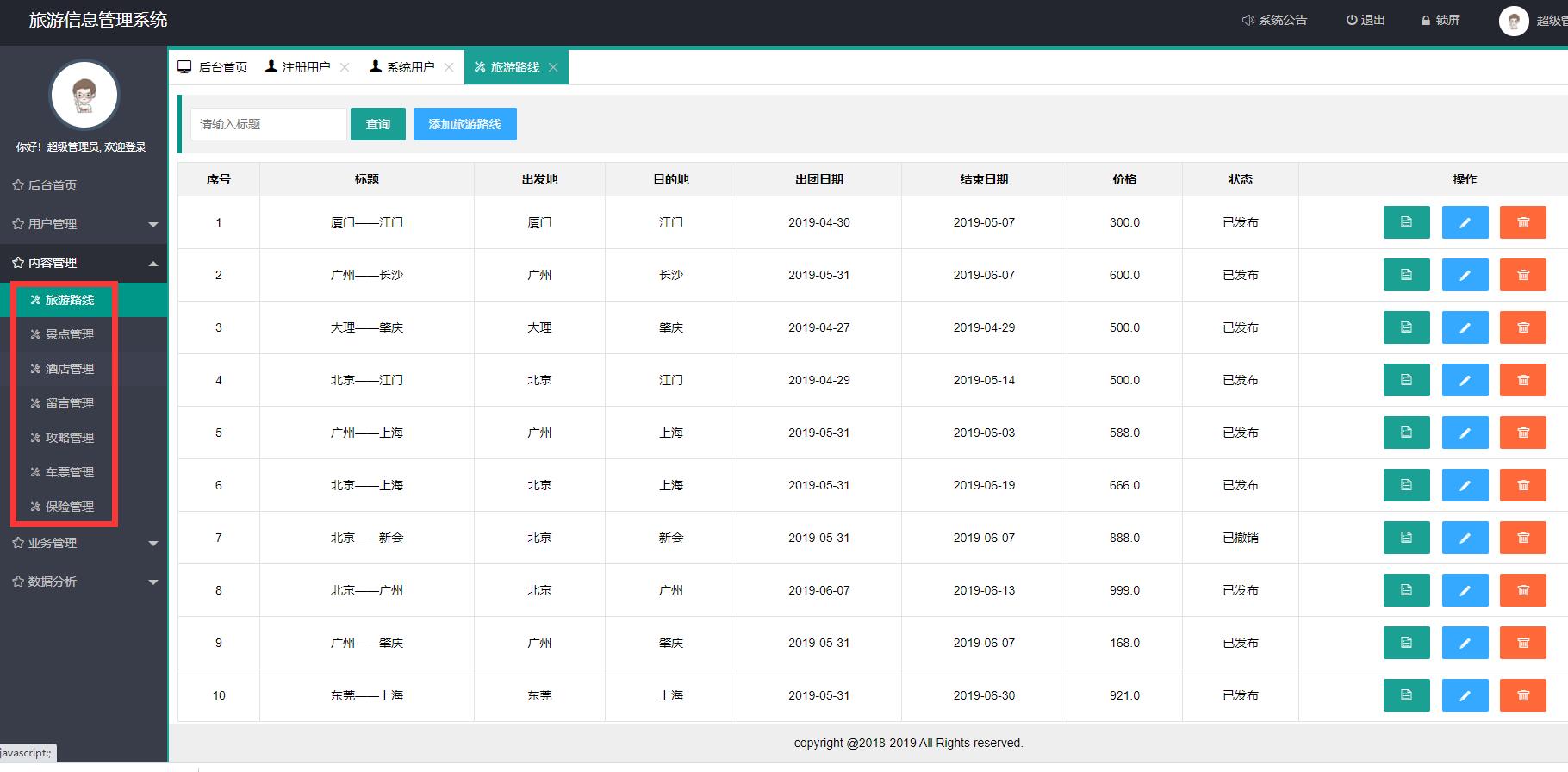The height and width of the screenshot is (772, 1568).
Task: Go to 留言管理 in the sidebar
Action: pyautogui.click(x=84, y=403)
